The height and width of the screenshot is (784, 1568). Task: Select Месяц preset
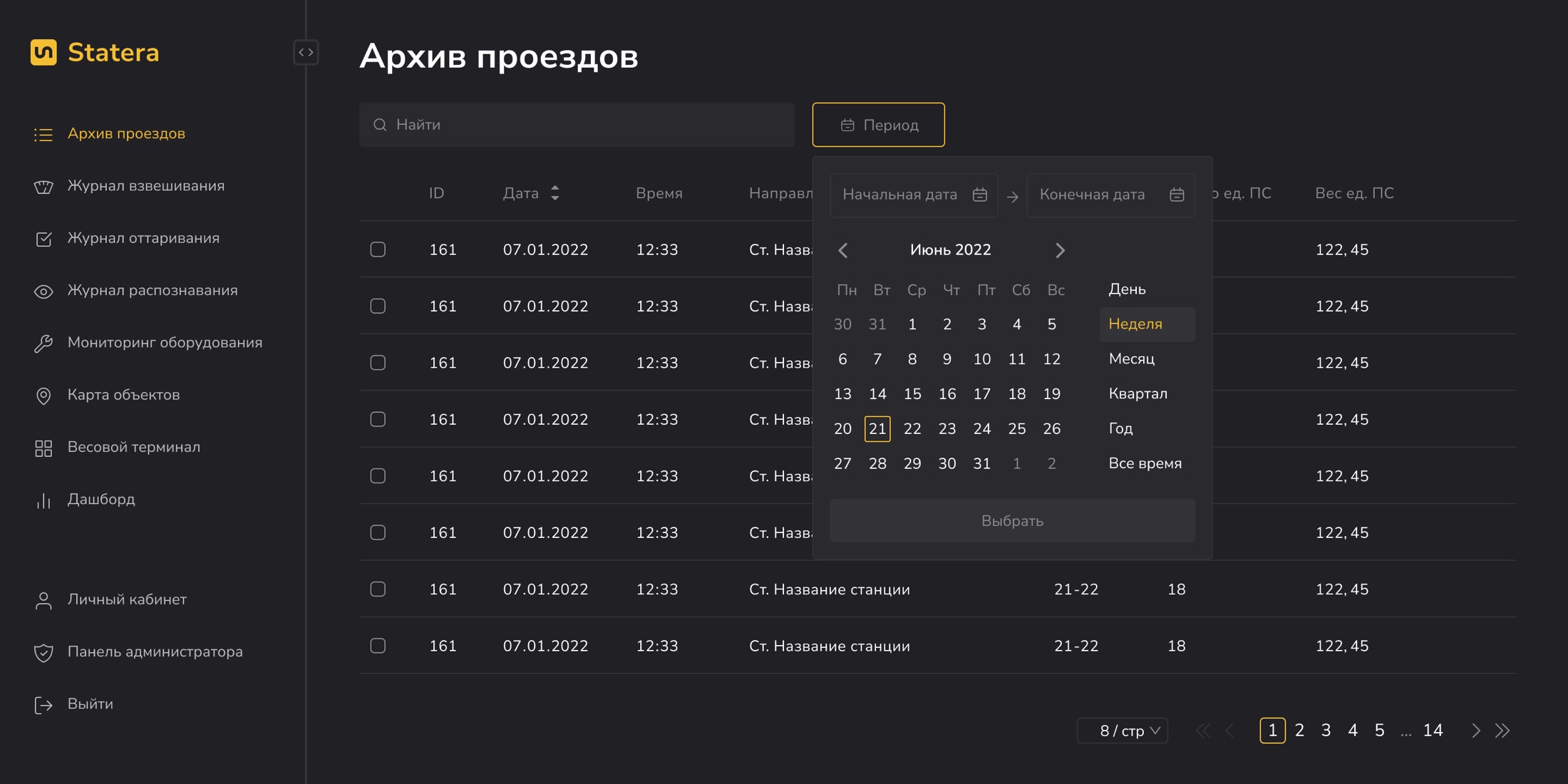[x=1147, y=359]
